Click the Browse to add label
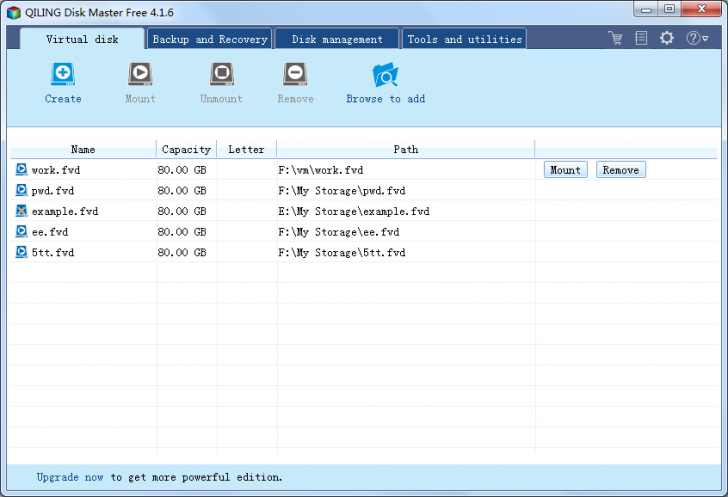 click(x=385, y=98)
